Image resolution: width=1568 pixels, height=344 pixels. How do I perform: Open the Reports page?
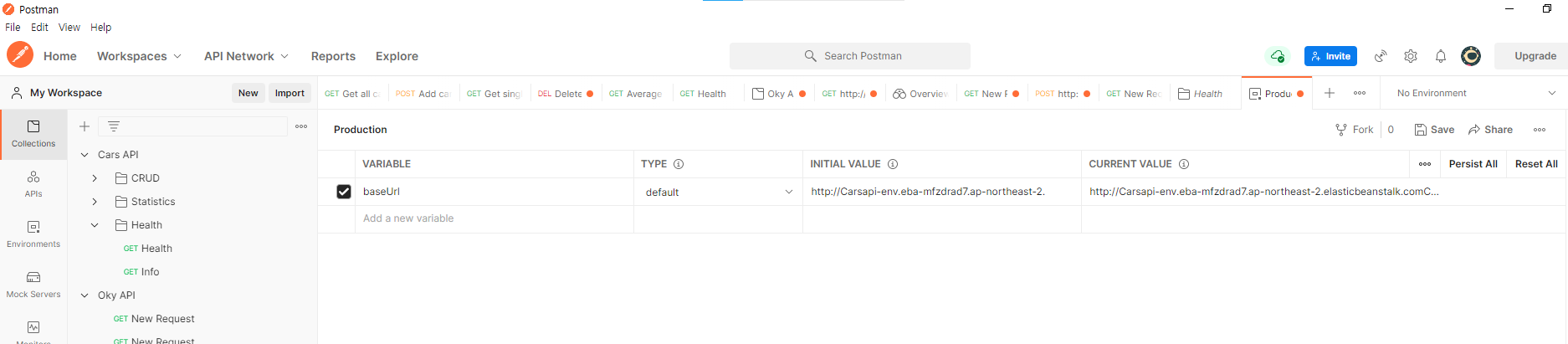point(333,56)
